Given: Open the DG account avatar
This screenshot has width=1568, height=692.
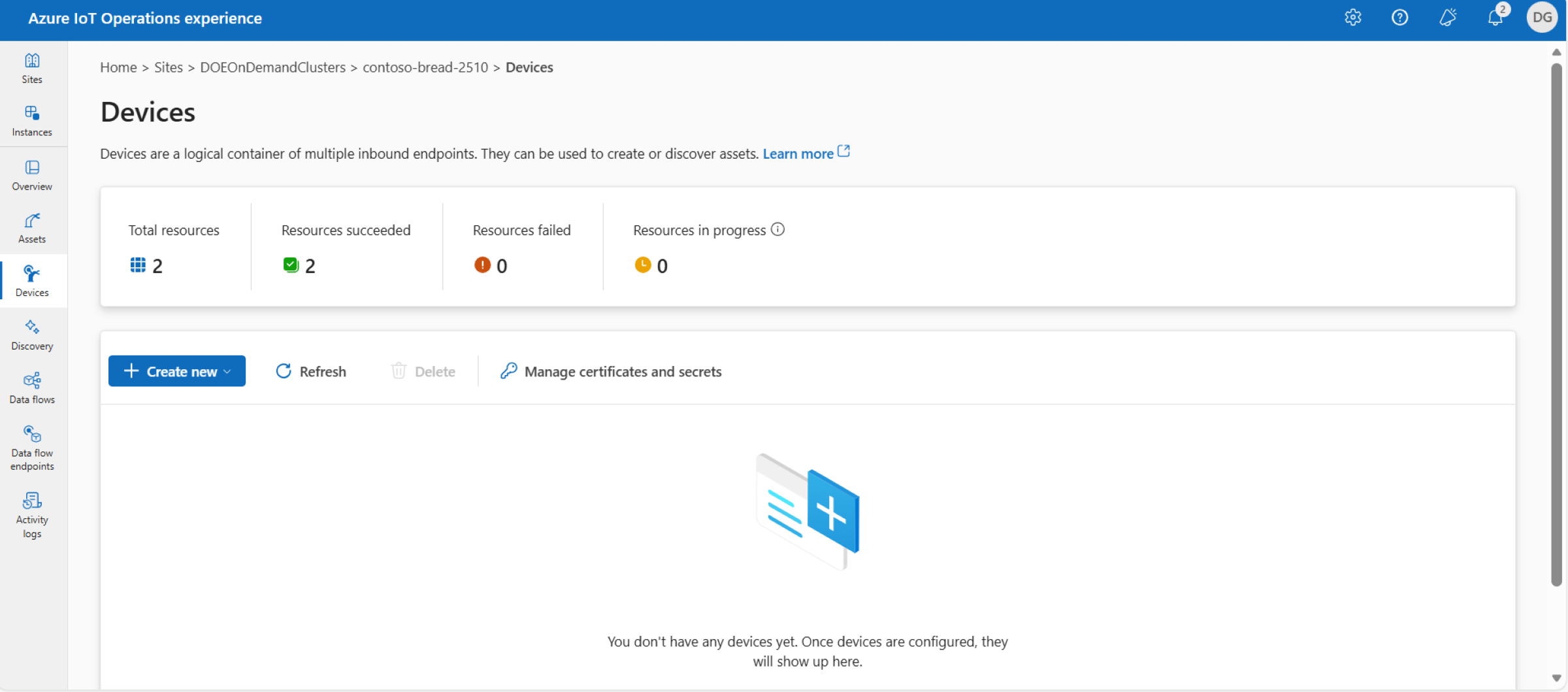Looking at the screenshot, I should [1542, 18].
